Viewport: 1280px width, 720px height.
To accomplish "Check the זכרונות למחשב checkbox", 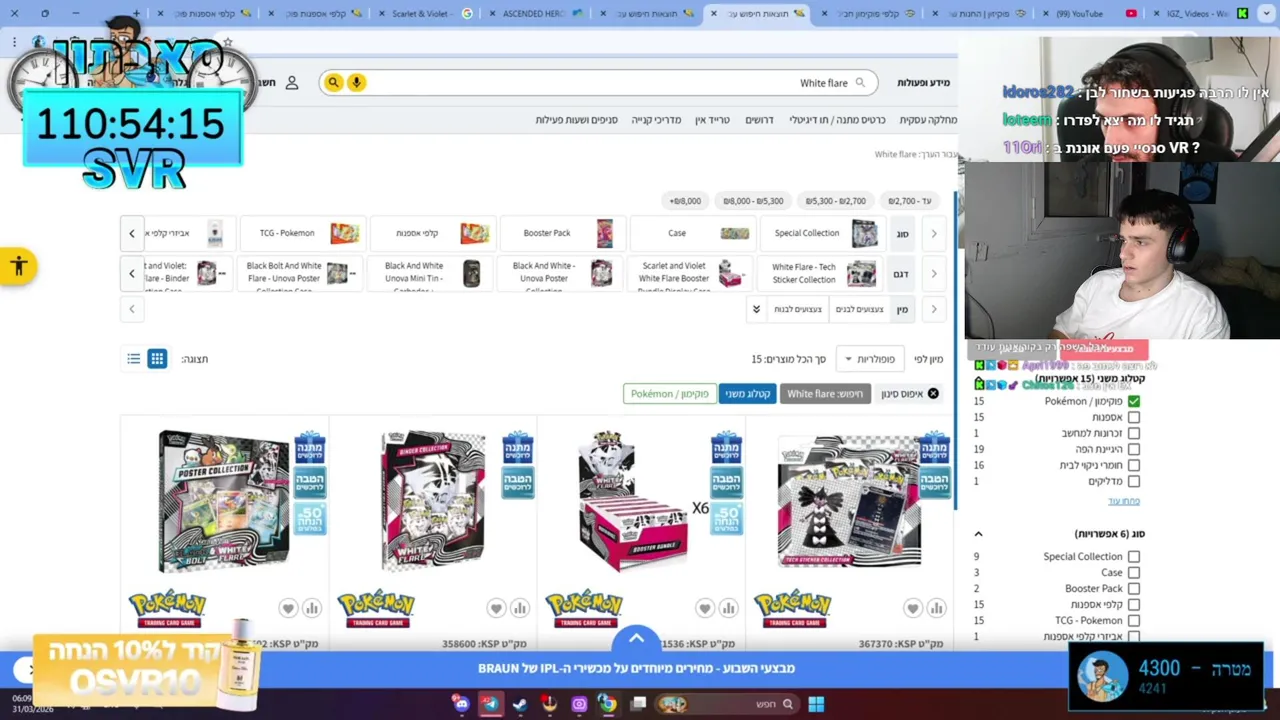I will coord(1133,433).
